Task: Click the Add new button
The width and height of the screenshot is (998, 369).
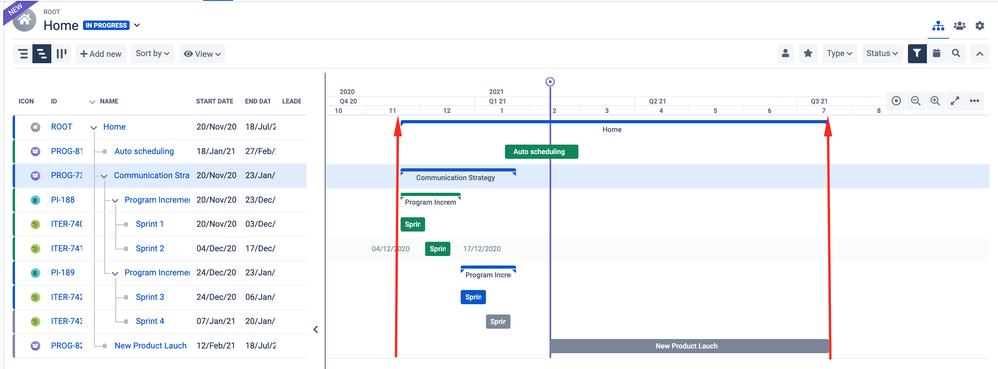Action: 101,53
